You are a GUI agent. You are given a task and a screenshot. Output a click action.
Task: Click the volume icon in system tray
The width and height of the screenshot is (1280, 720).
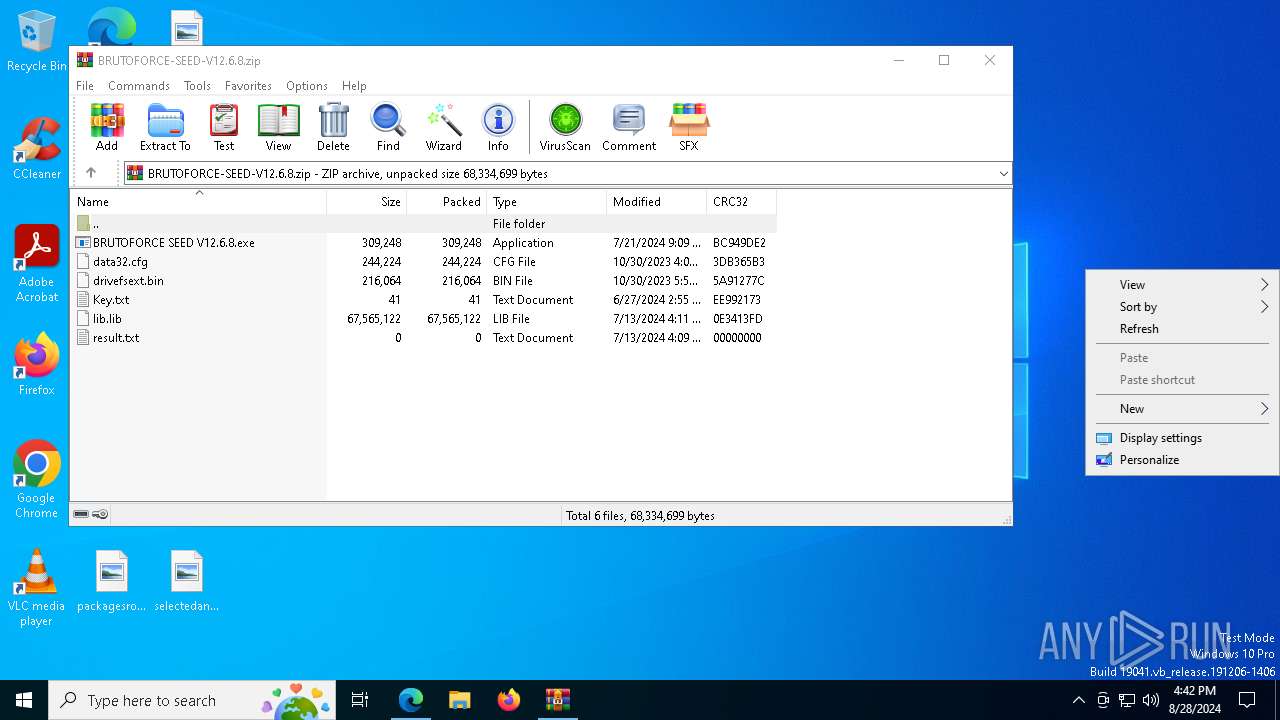point(1151,700)
